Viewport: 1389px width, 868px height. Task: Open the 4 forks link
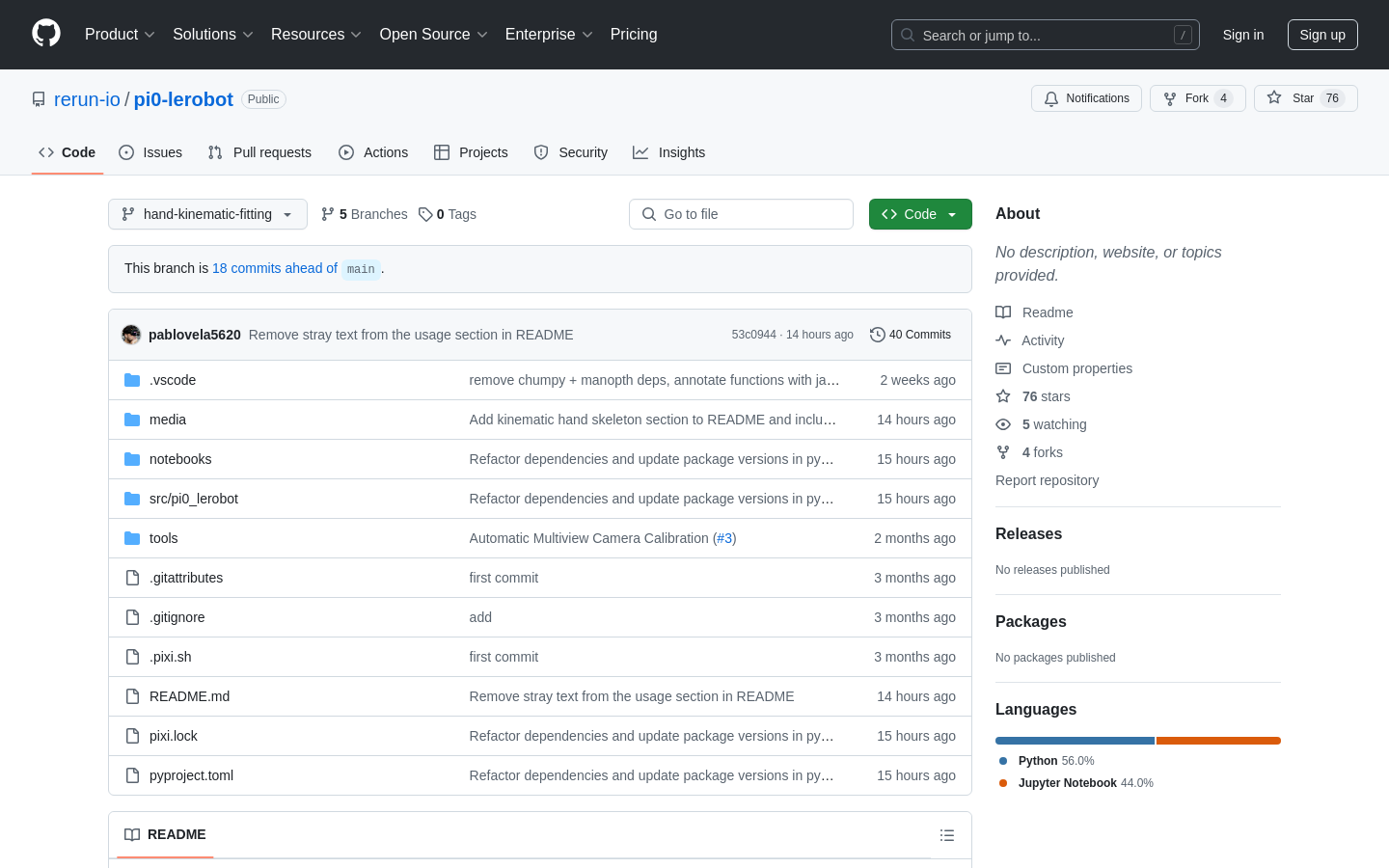point(1043,452)
